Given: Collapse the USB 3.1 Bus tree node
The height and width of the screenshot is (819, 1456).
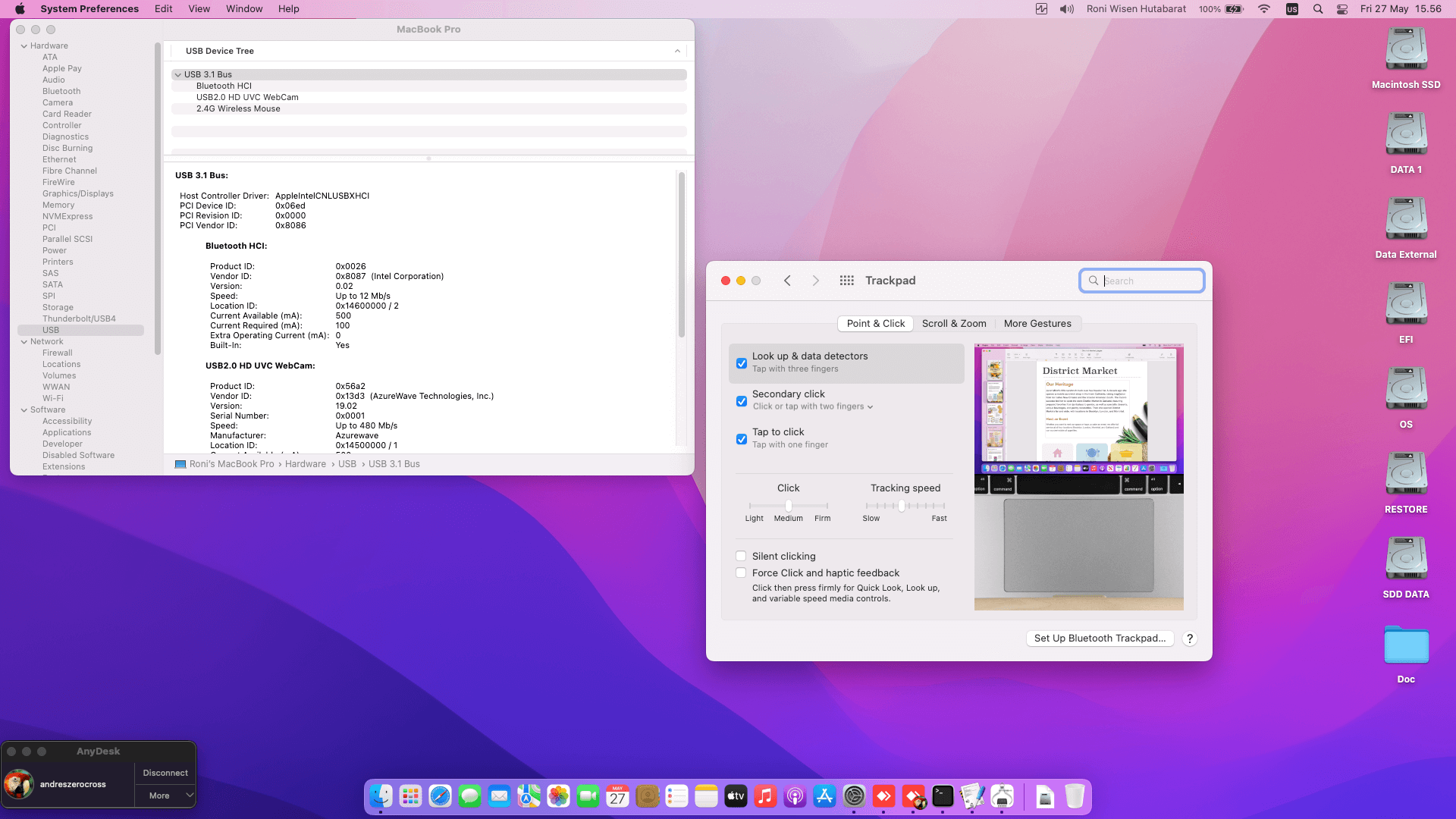Looking at the screenshot, I should coord(178,74).
